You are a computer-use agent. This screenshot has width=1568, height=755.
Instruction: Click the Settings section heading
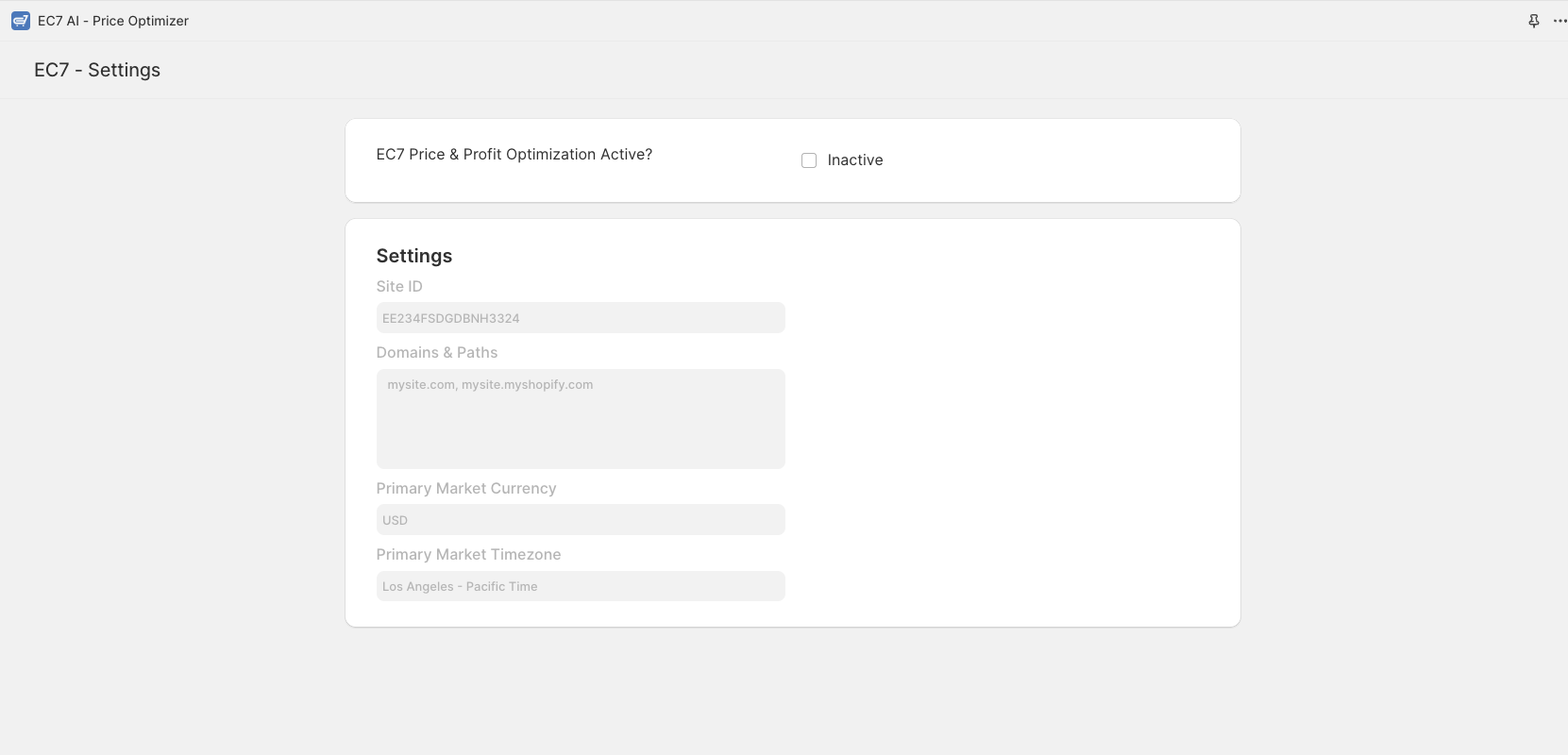pyautogui.click(x=414, y=256)
